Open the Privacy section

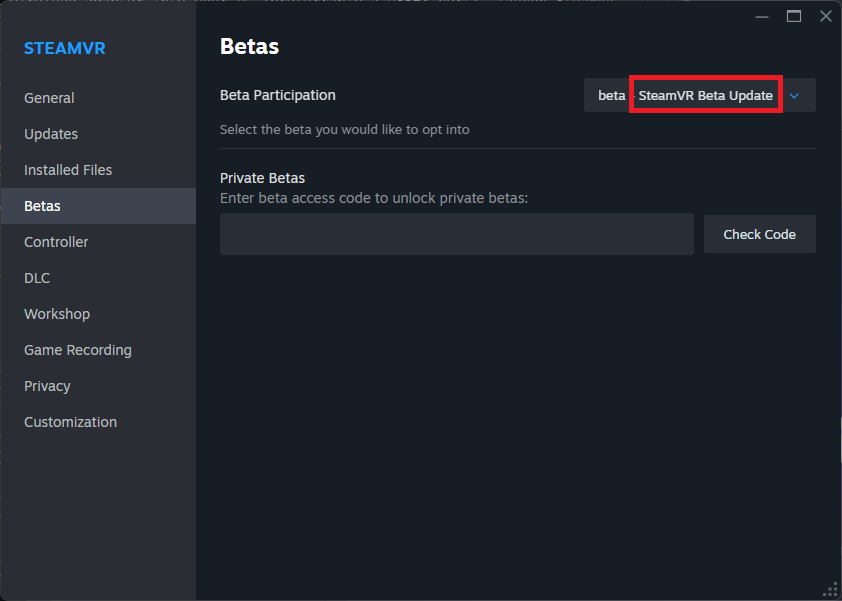pos(47,385)
